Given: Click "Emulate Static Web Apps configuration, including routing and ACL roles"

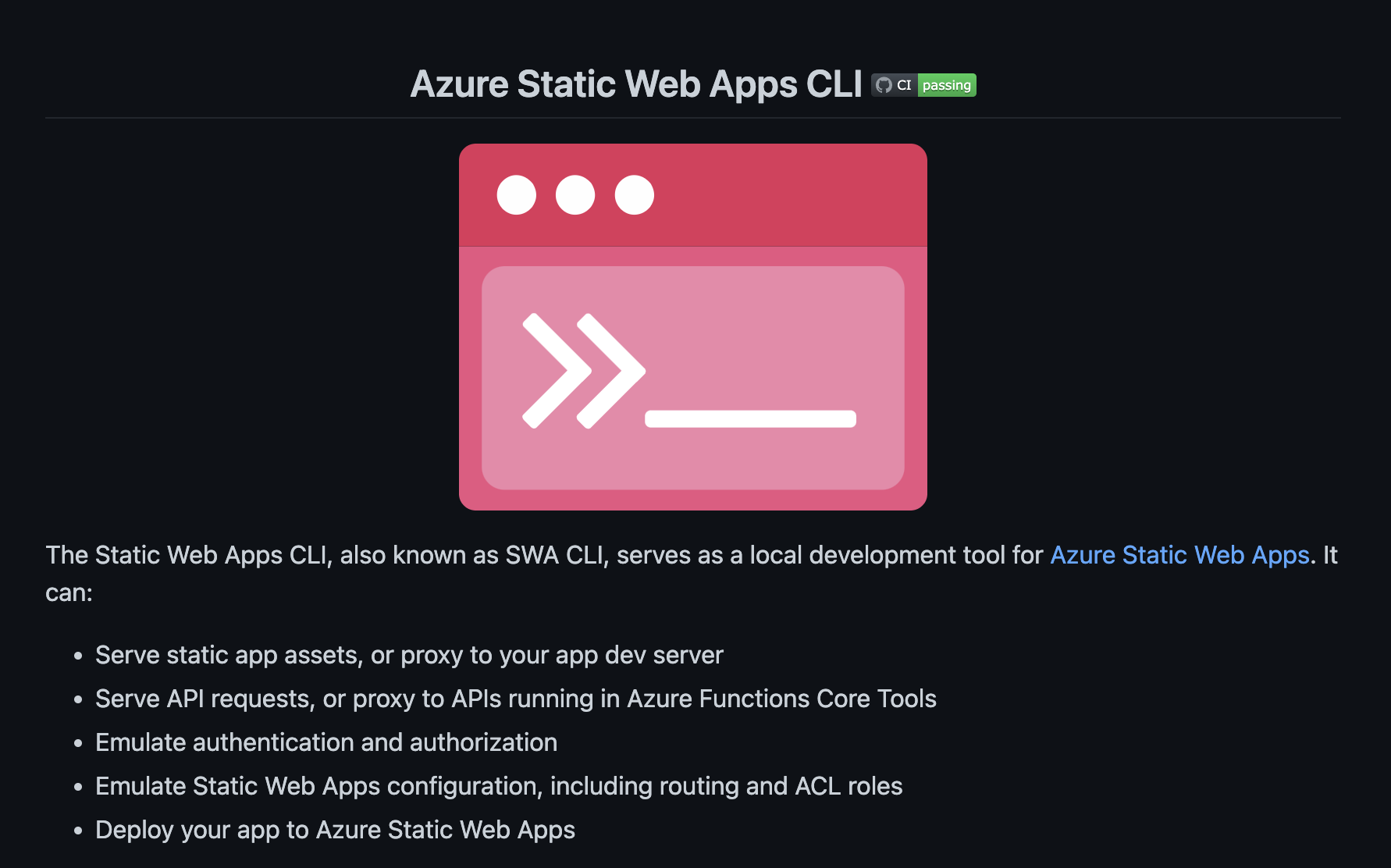Looking at the screenshot, I should click(x=499, y=786).
